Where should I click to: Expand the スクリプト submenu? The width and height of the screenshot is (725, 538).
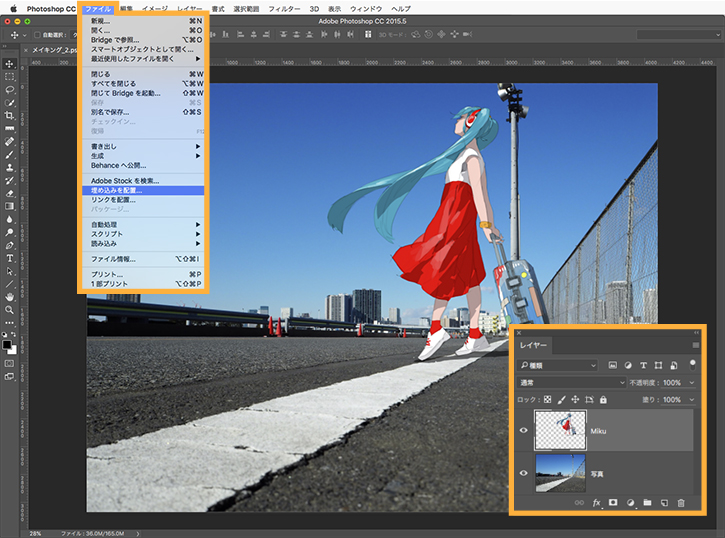click(143, 234)
